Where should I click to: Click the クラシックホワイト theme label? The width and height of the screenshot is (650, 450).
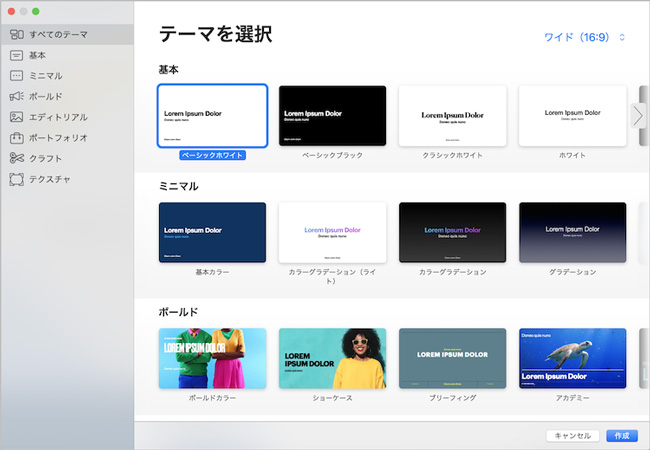[453, 155]
